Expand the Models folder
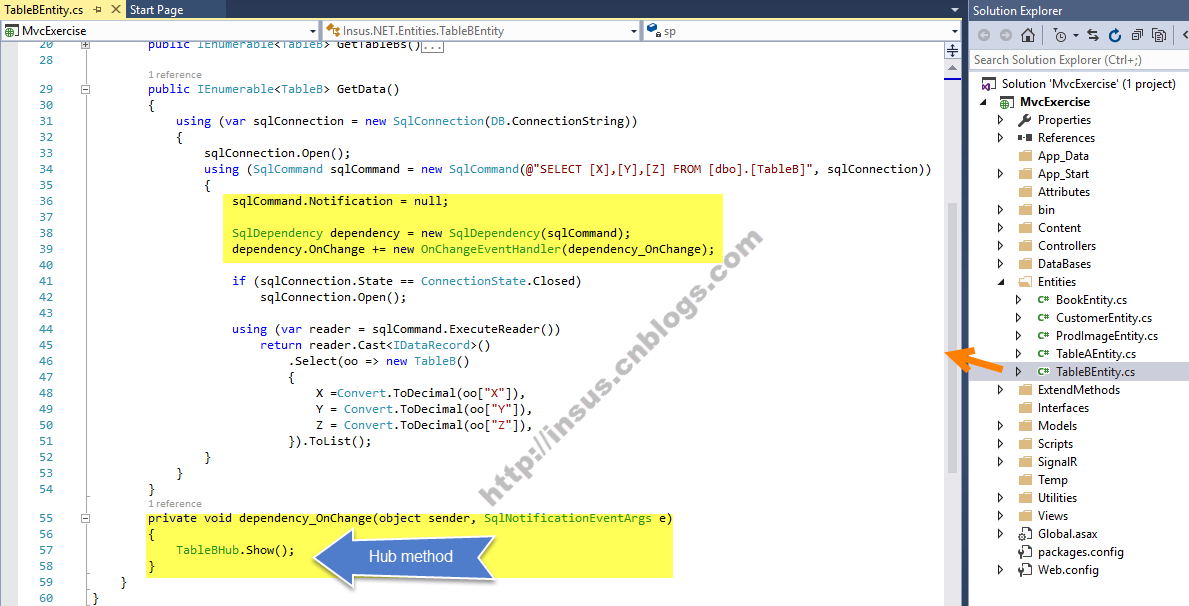This screenshot has width=1189, height=606. coord(1001,426)
